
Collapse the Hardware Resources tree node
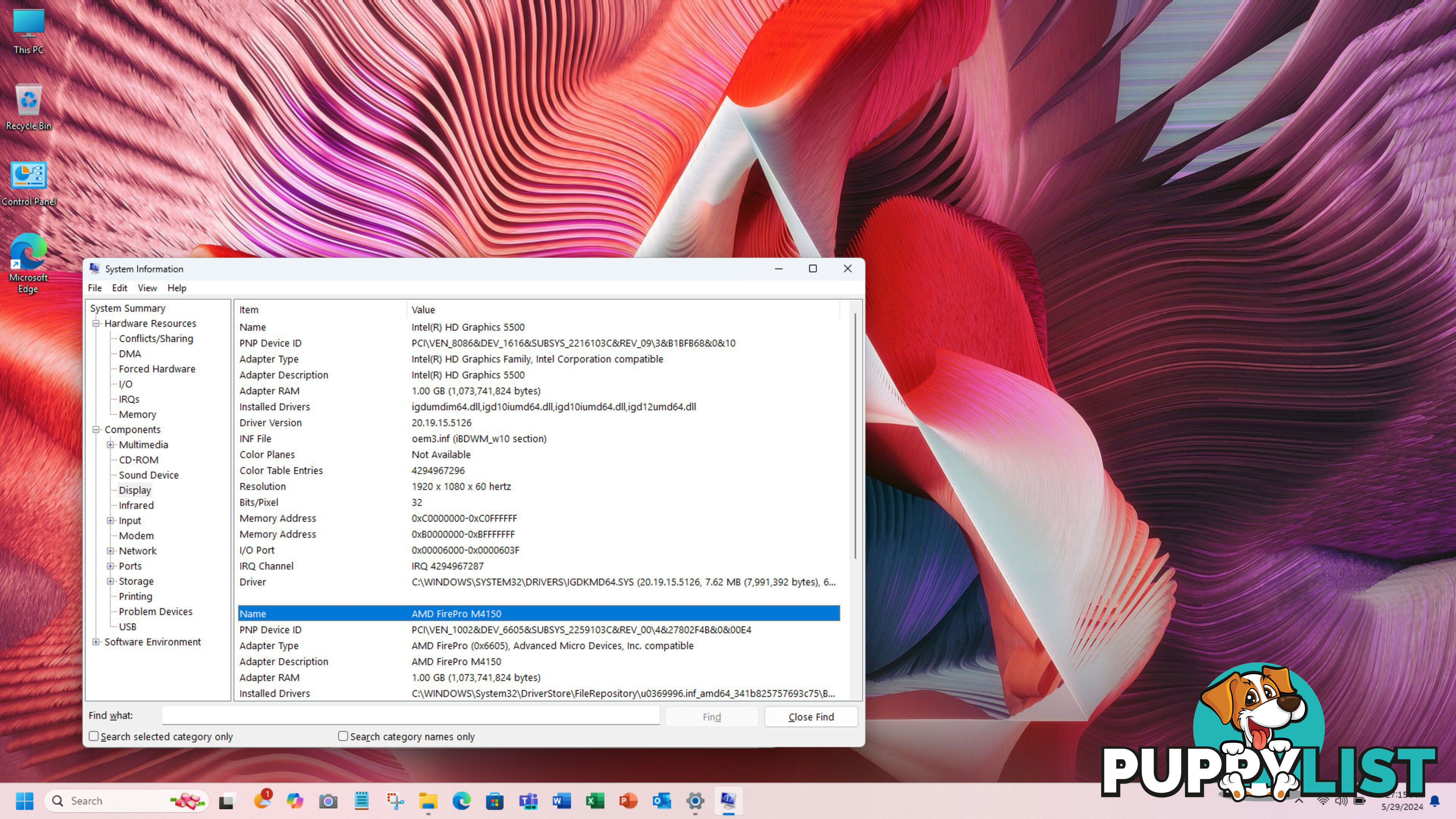tap(96, 323)
